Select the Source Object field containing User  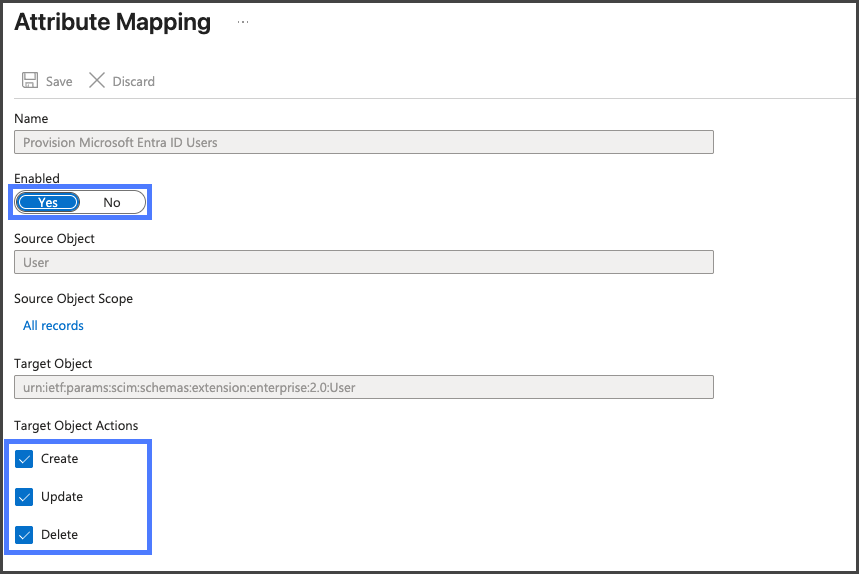[363, 262]
